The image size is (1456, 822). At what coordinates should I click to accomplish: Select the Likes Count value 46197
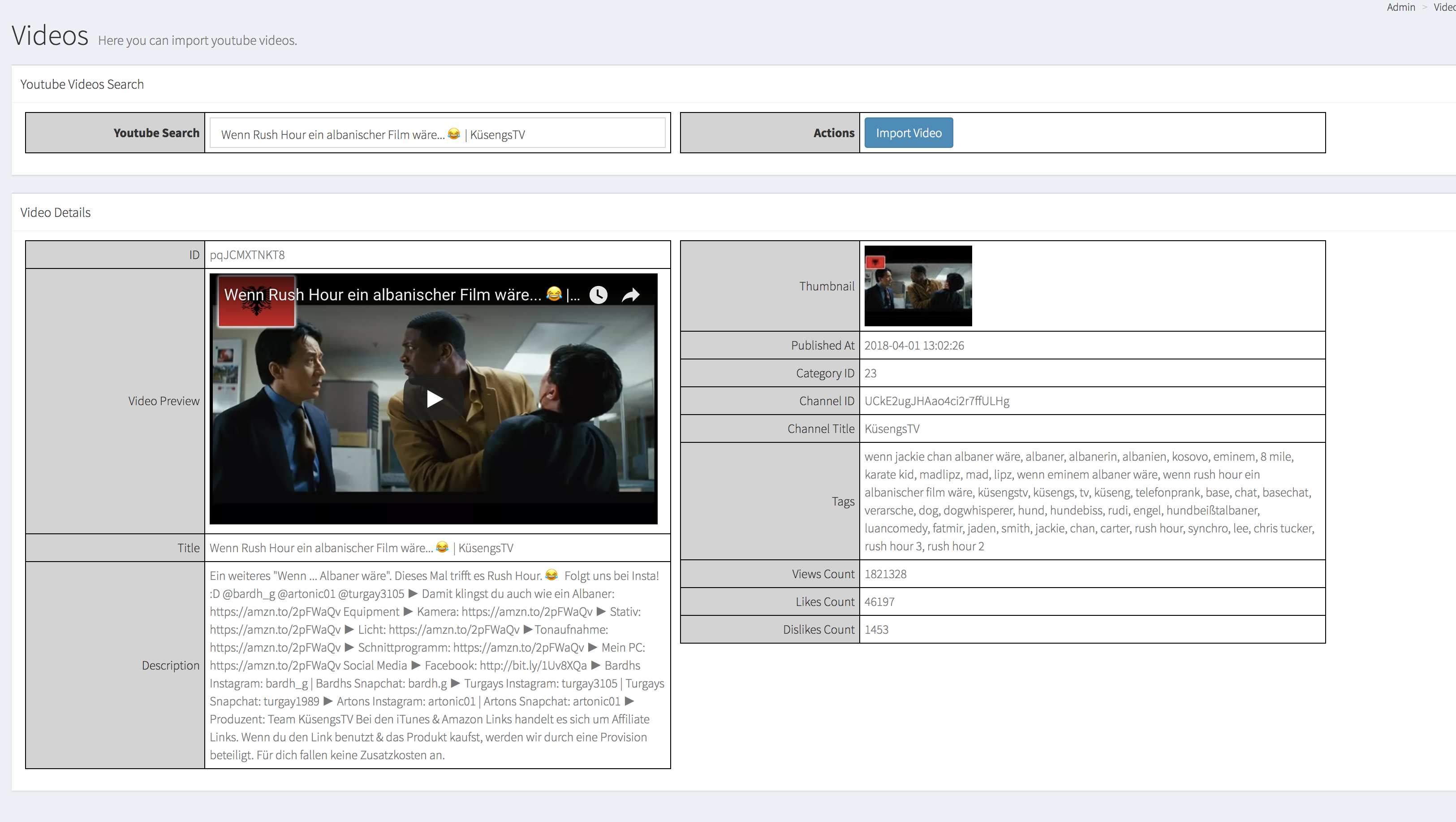pos(879,601)
